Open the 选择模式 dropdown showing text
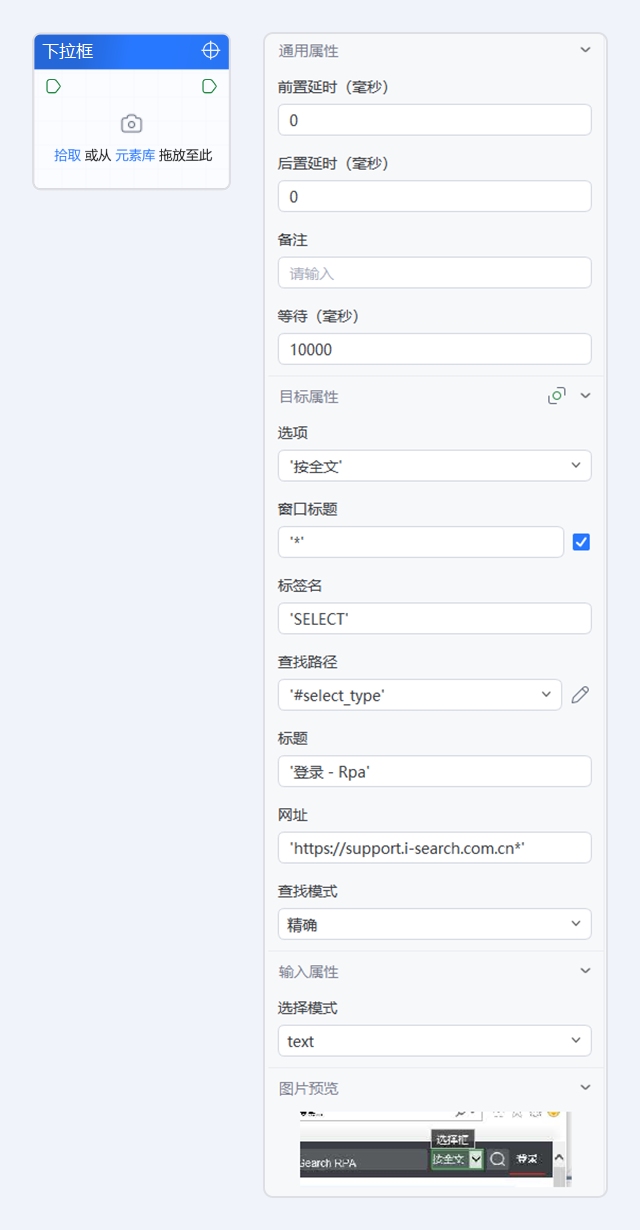 (x=434, y=1041)
